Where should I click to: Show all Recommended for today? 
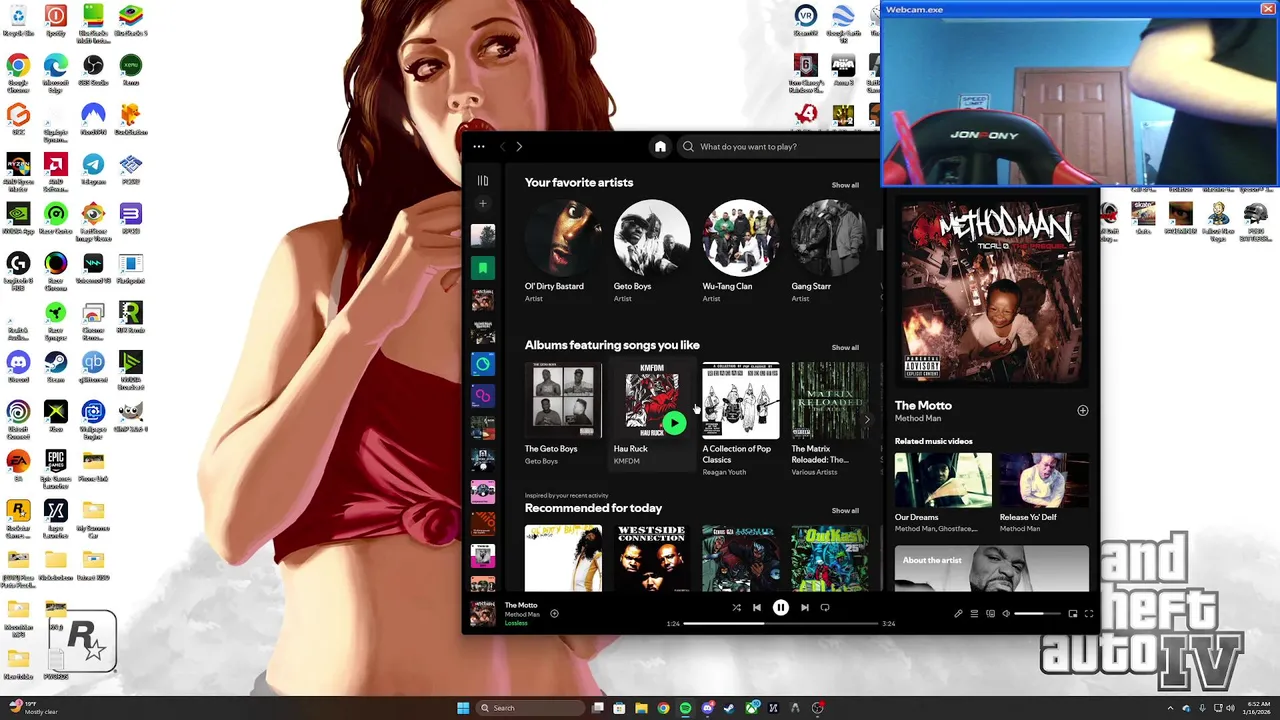845,511
